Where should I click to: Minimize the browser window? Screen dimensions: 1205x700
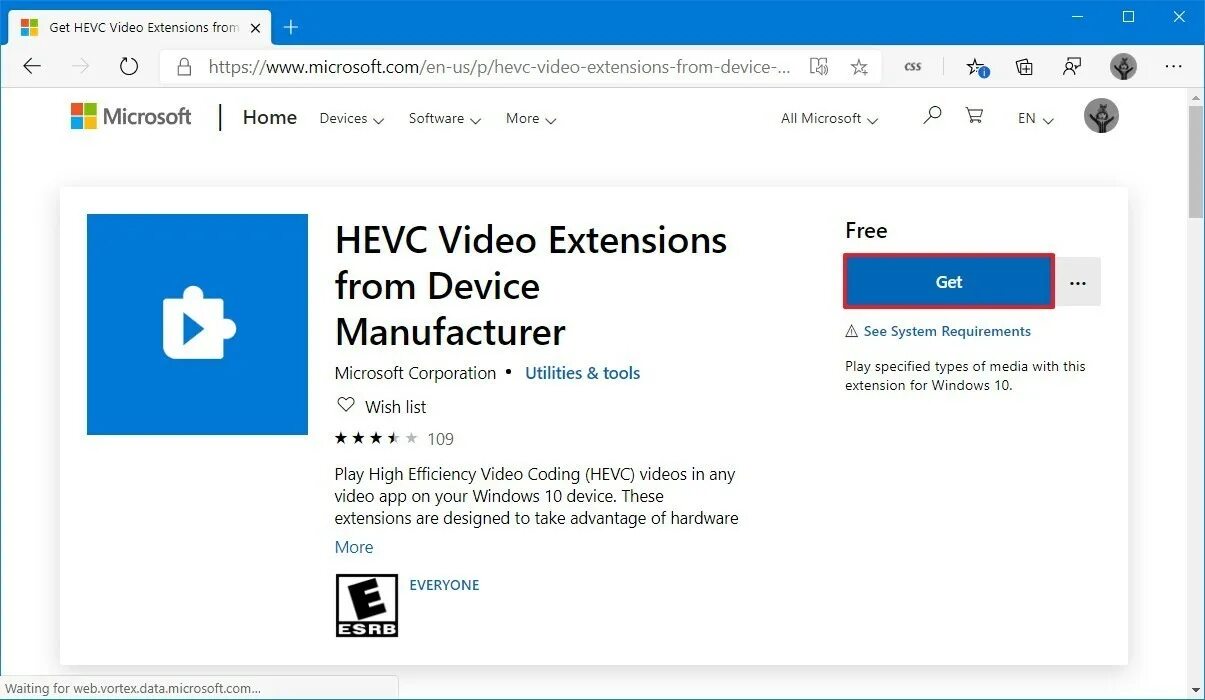pos(1077,16)
